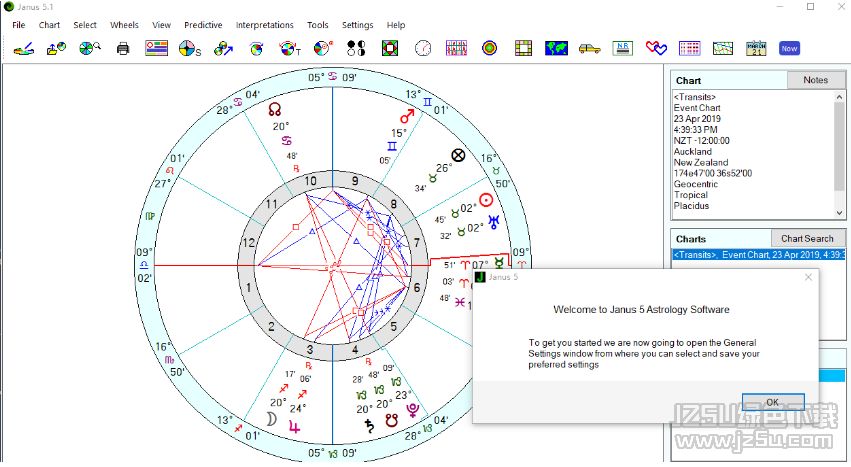Click the 'Placidus' house system text
The width and height of the screenshot is (851, 467).
691,206
